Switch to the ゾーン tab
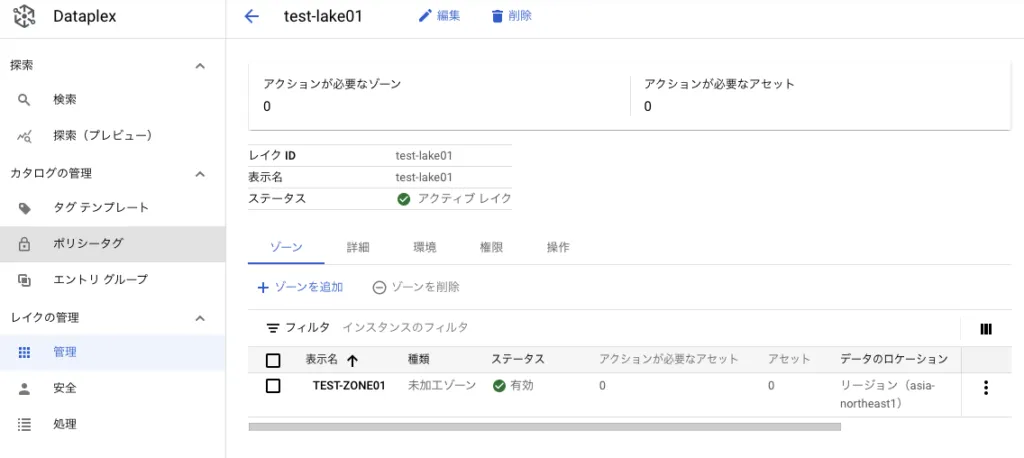Viewport: 1024px width, 458px height. (286, 248)
